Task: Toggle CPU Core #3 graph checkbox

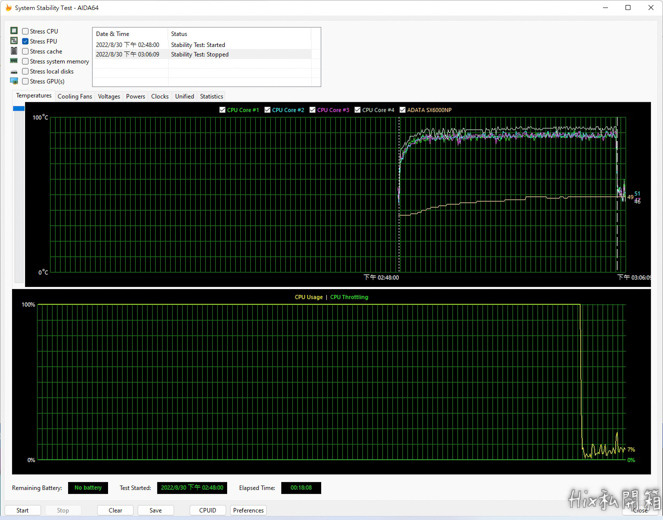Action: tap(312, 110)
